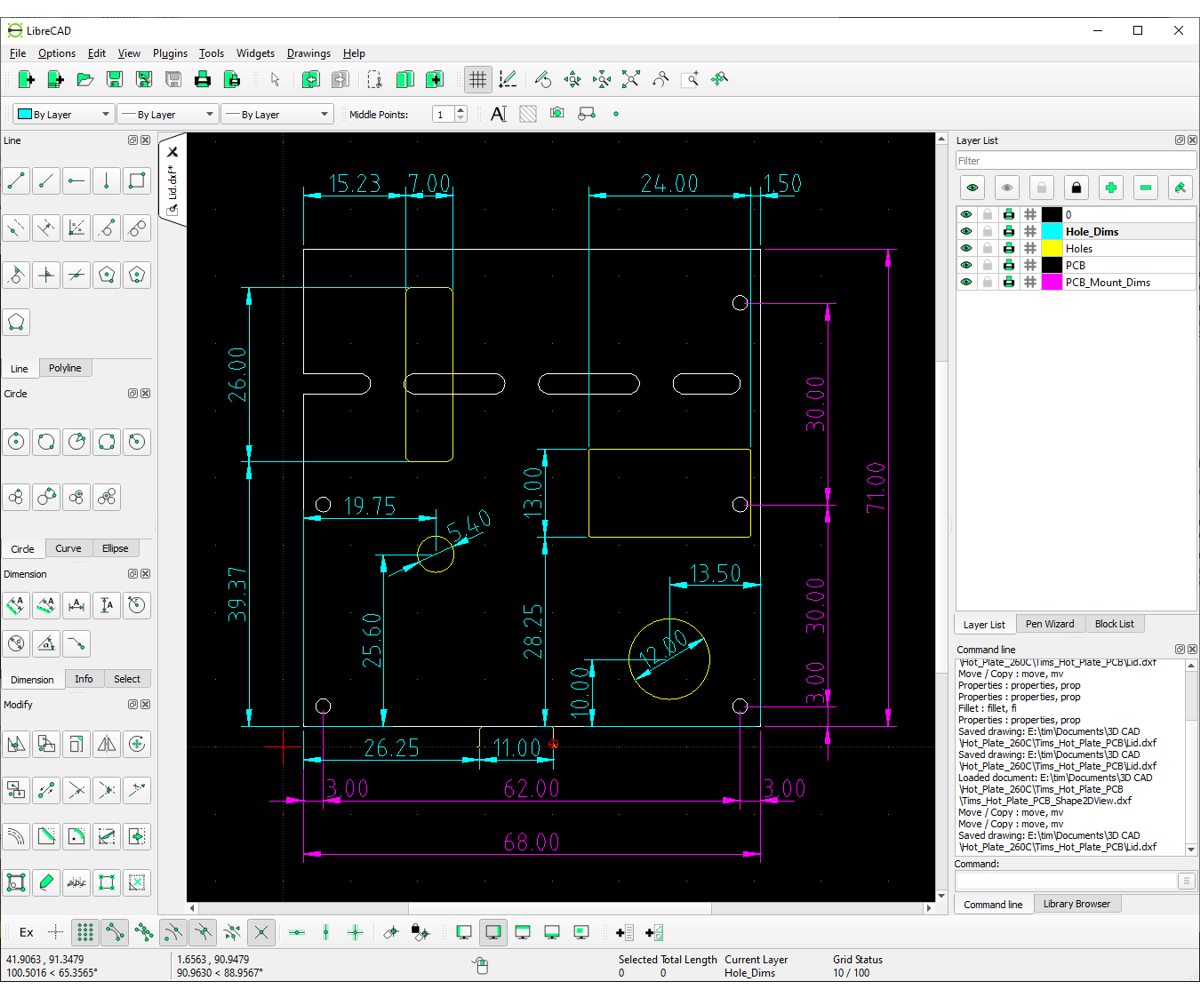The height and width of the screenshot is (1000, 1200).
Task: Open the pen color By Layer dropdown
Action: tap(63, 114)
